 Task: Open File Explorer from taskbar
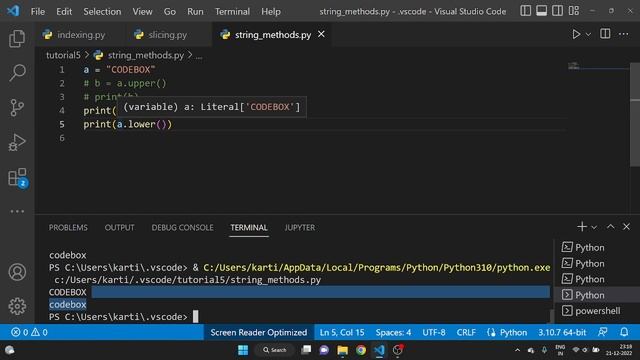[x=342, y=350]
